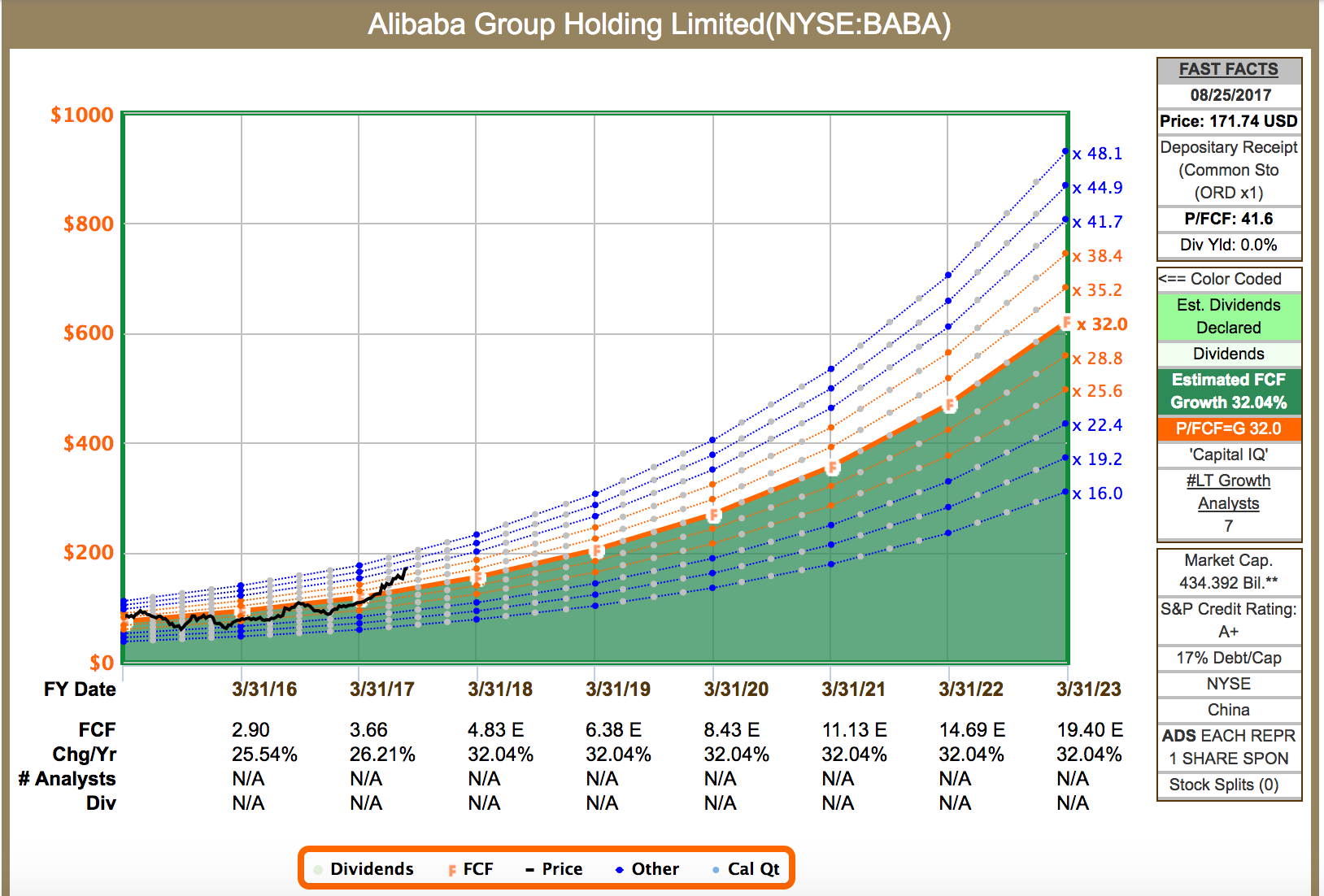
Task: Select the Dividends legend dot icon
Action: (x=319, y=868)
